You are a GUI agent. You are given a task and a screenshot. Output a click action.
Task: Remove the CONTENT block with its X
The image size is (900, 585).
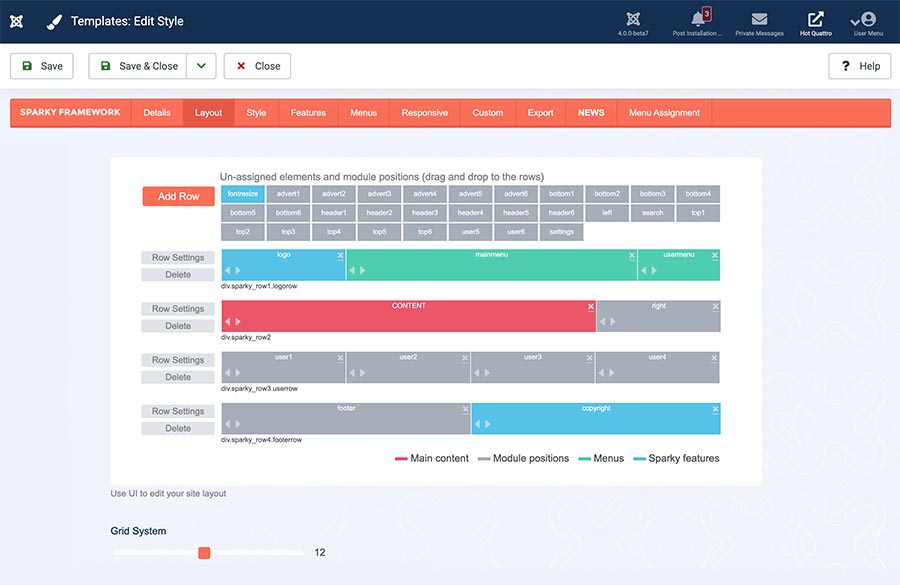[x=591, y=307]
